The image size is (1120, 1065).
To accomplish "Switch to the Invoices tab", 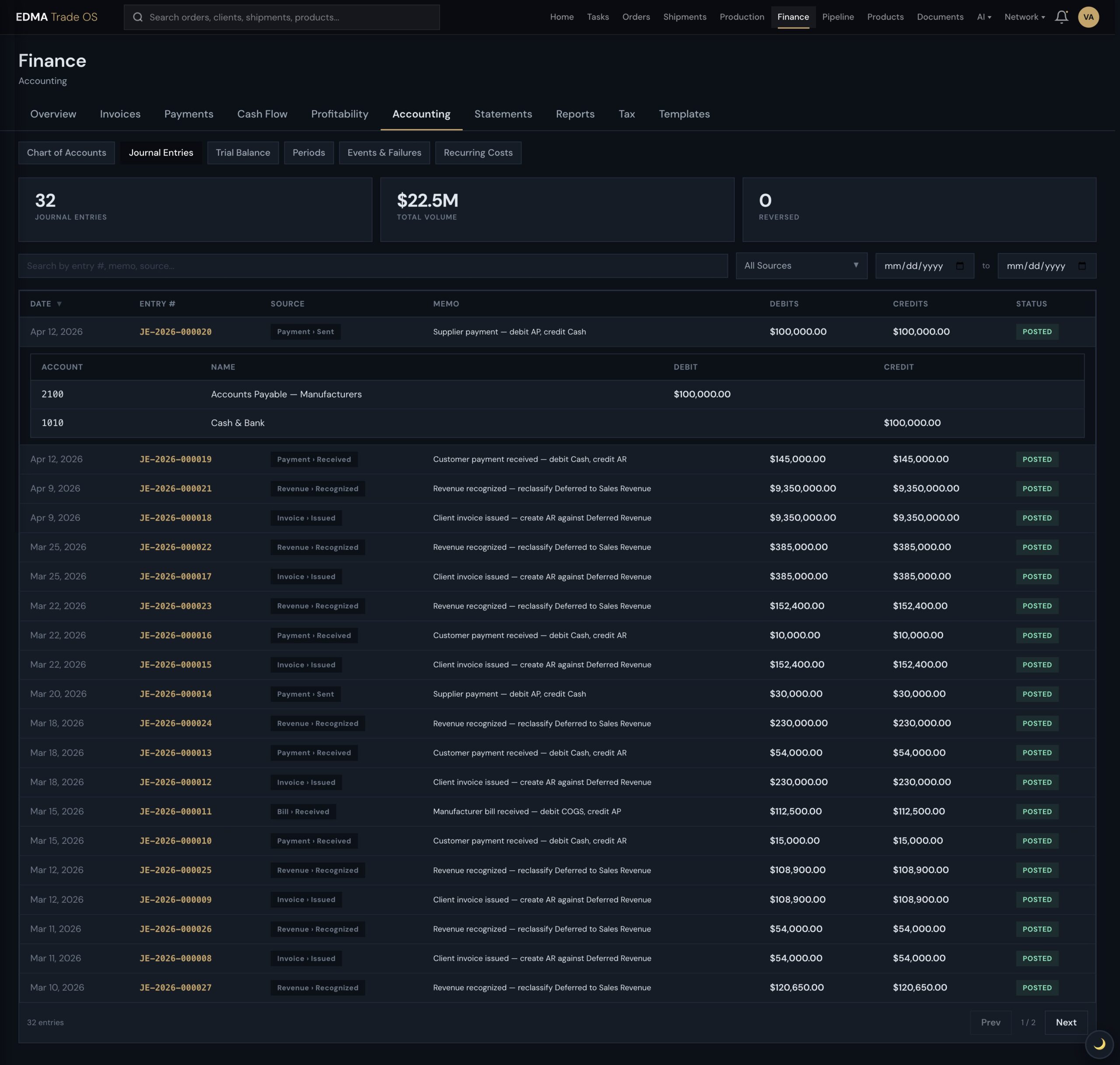I will click(x=120, y=114).
